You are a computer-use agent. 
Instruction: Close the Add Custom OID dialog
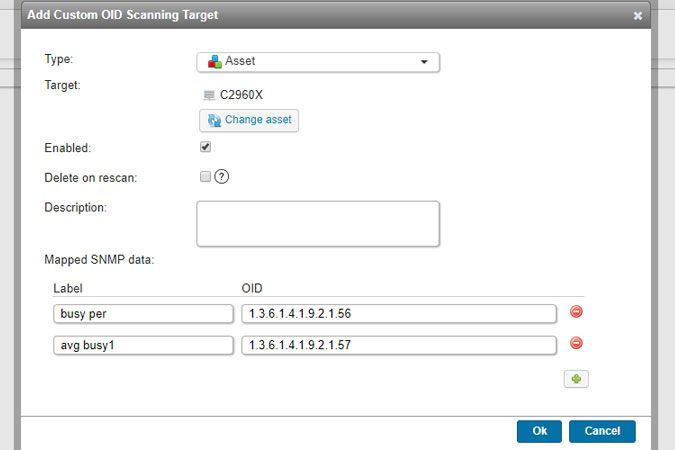tap(637, 16)
